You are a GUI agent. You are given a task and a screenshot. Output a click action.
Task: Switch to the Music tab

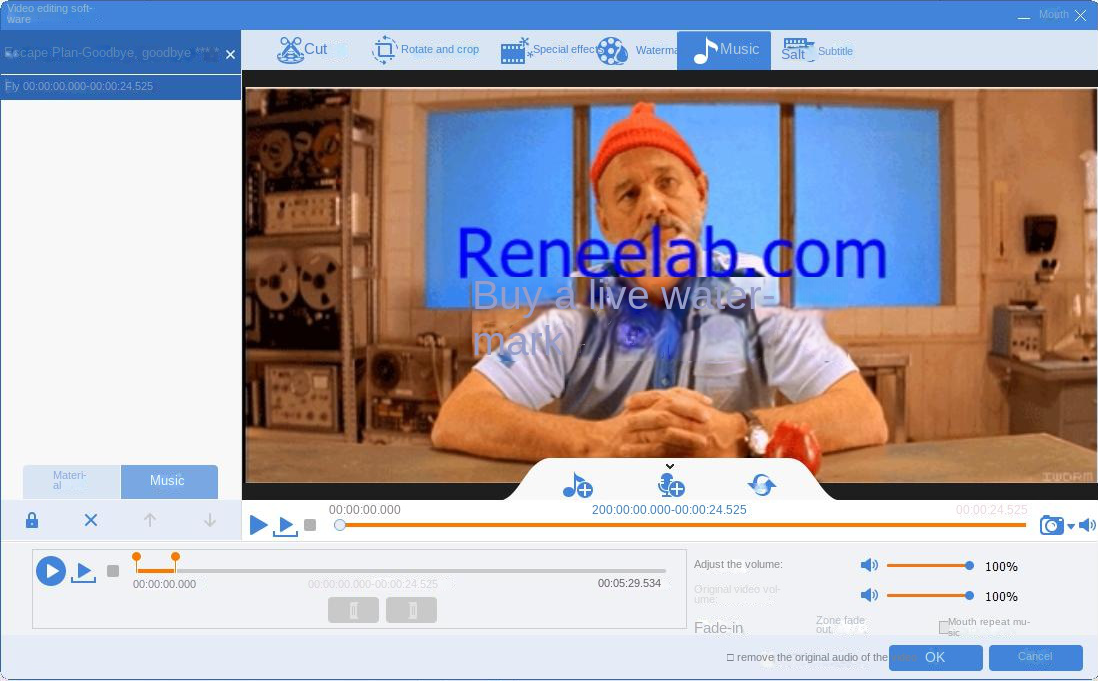724,50
